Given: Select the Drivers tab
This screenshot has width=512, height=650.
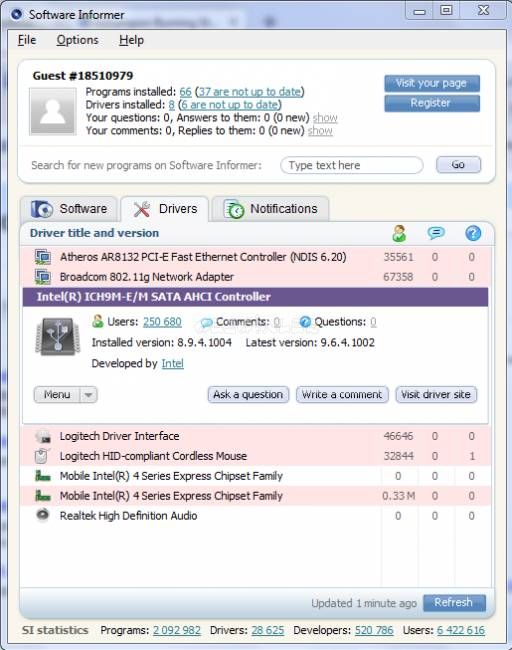Looking at the screenshot, I should tap(165, 209).
